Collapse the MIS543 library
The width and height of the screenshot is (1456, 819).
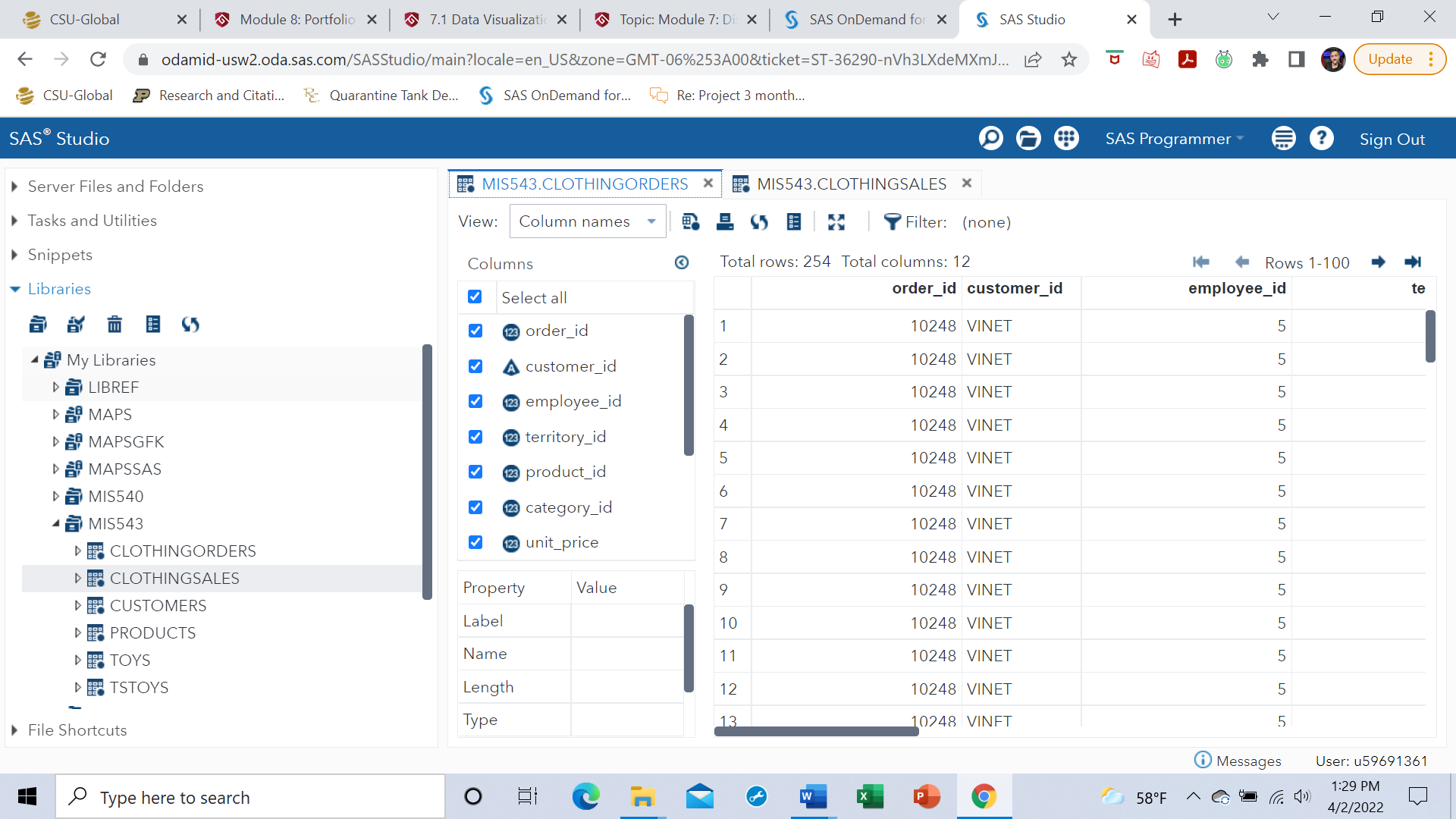click(x=55, y=523)
